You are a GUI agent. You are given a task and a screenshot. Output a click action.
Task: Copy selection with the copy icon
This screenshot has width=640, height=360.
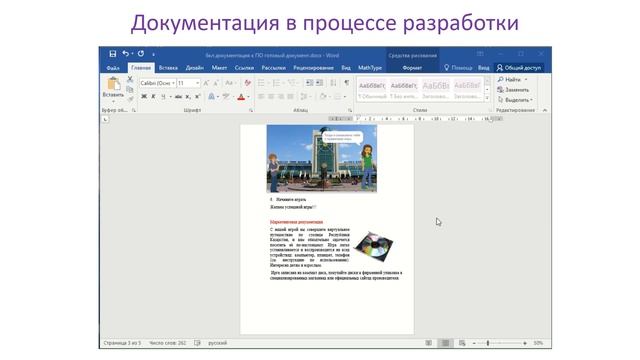[x=130, y=89]
